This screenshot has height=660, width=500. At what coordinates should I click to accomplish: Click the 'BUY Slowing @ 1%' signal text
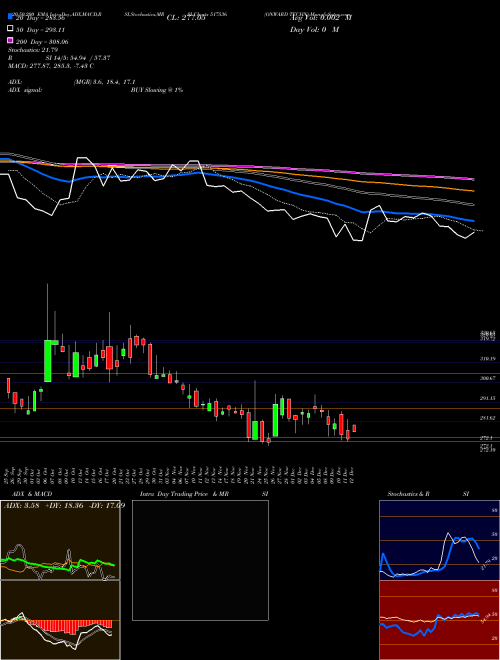(157, 90)
